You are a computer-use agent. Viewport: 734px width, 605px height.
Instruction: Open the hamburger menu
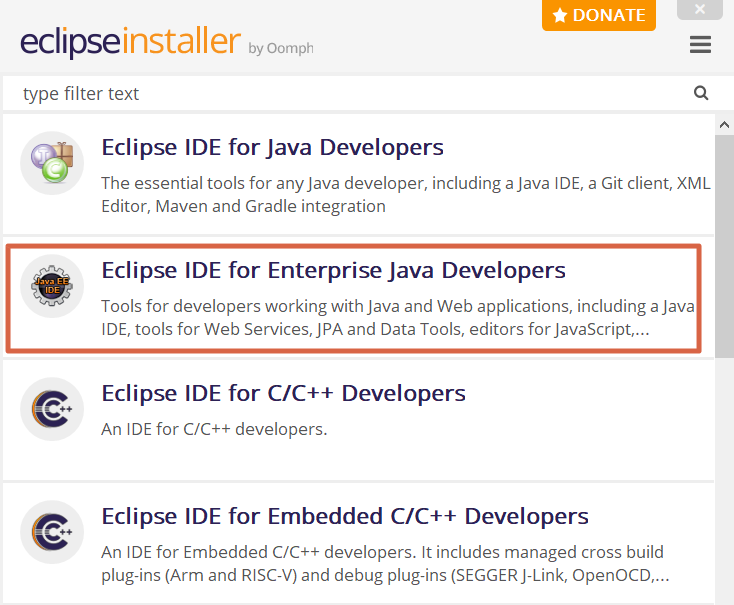pyautogui.click(x=700, y=44)
